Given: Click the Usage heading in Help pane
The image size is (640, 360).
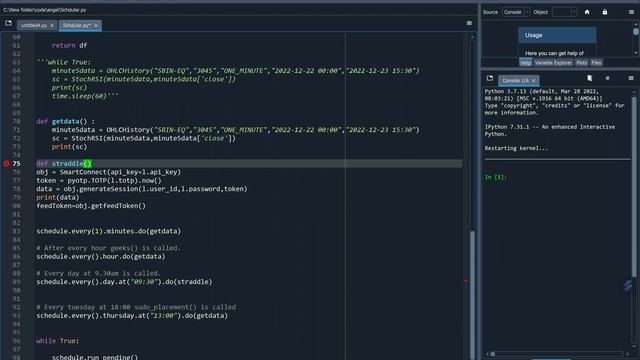Looking at the screenshot, I should point(533,36).
